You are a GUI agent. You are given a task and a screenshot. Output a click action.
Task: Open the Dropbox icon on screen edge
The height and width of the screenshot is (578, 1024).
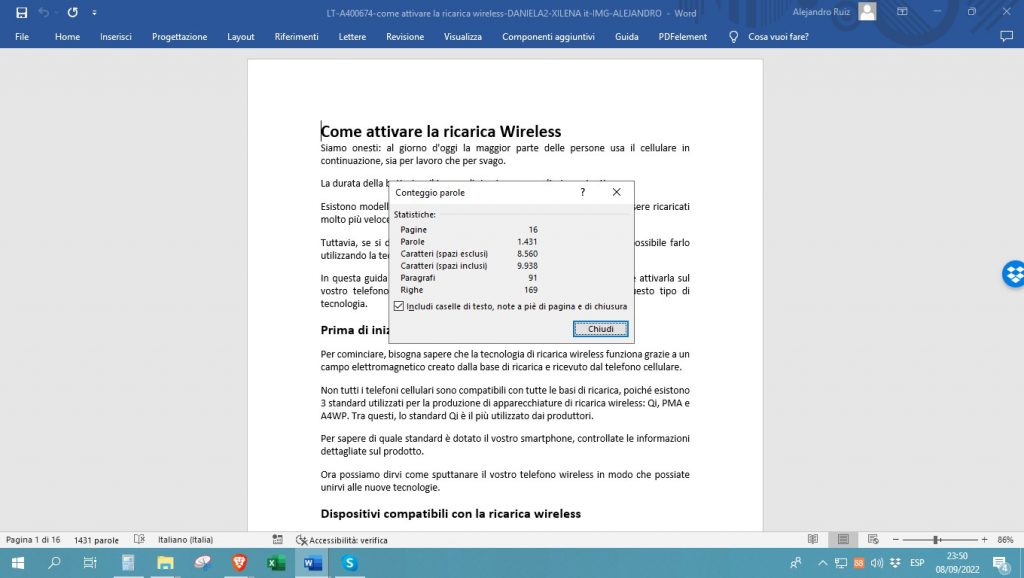1015,273
